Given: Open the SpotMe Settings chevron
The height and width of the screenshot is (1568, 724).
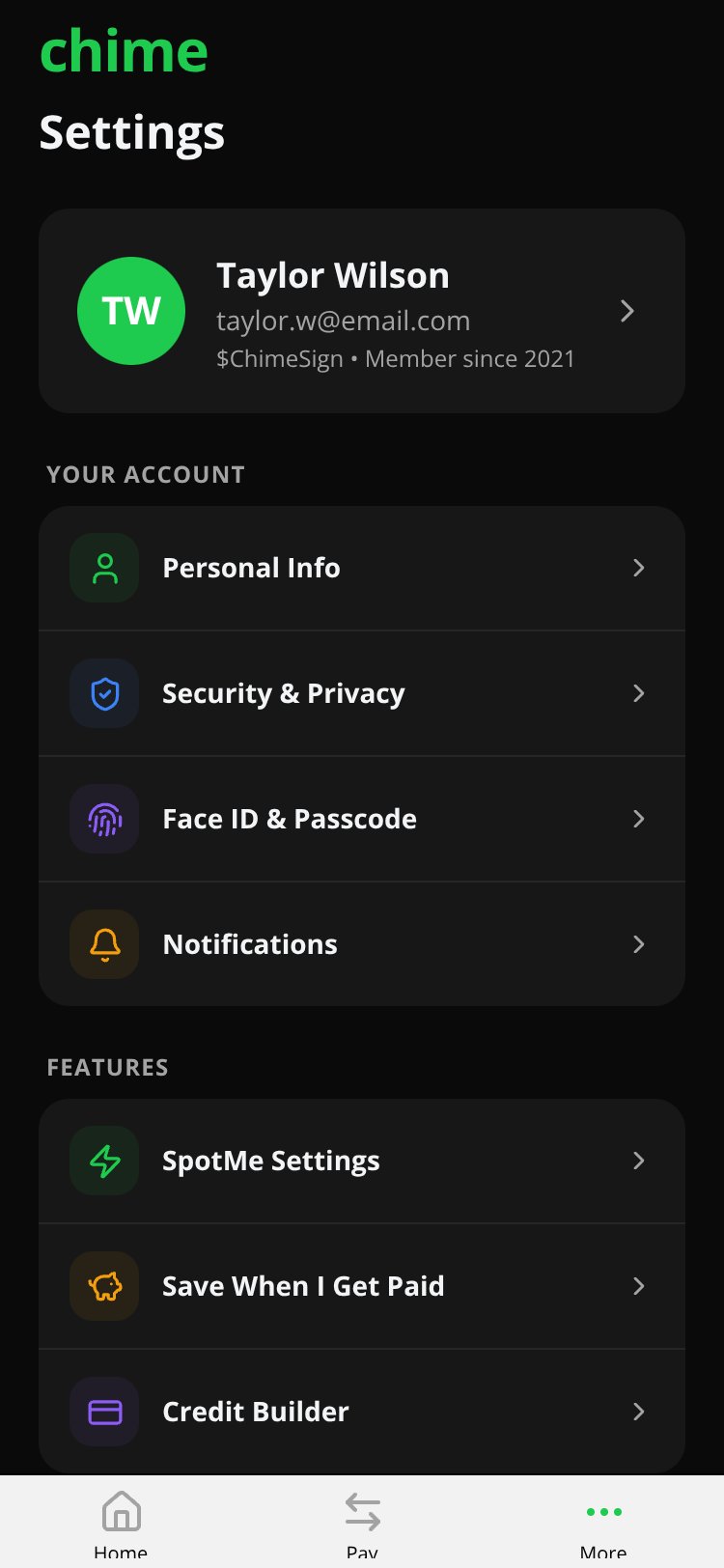Looking at the screenshot, I should [638, 1161].
